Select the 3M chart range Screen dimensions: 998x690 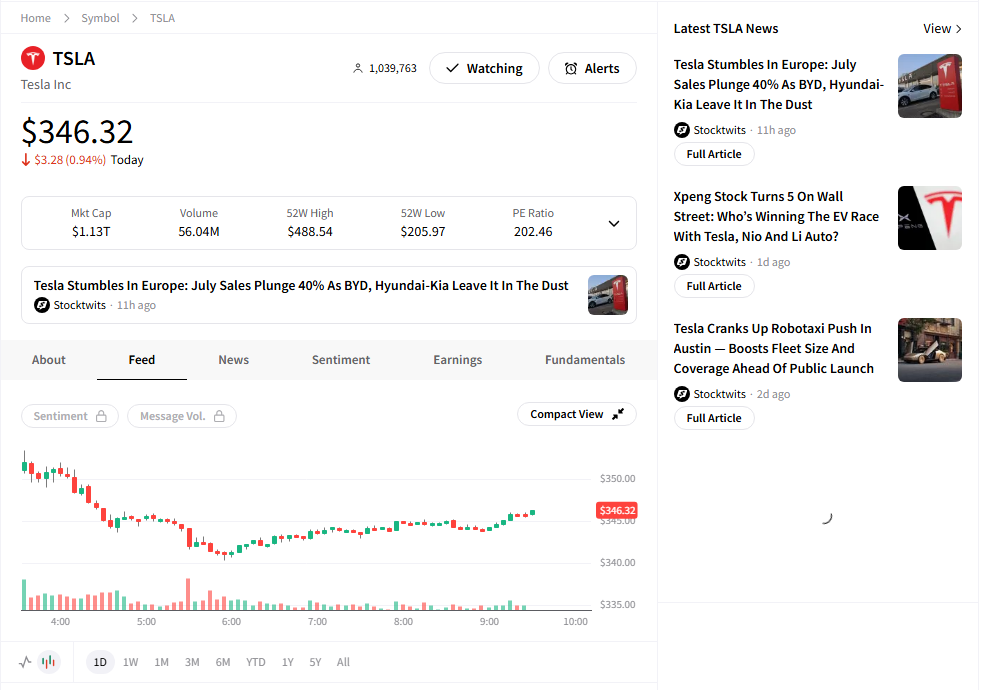(x=192, y=662)
